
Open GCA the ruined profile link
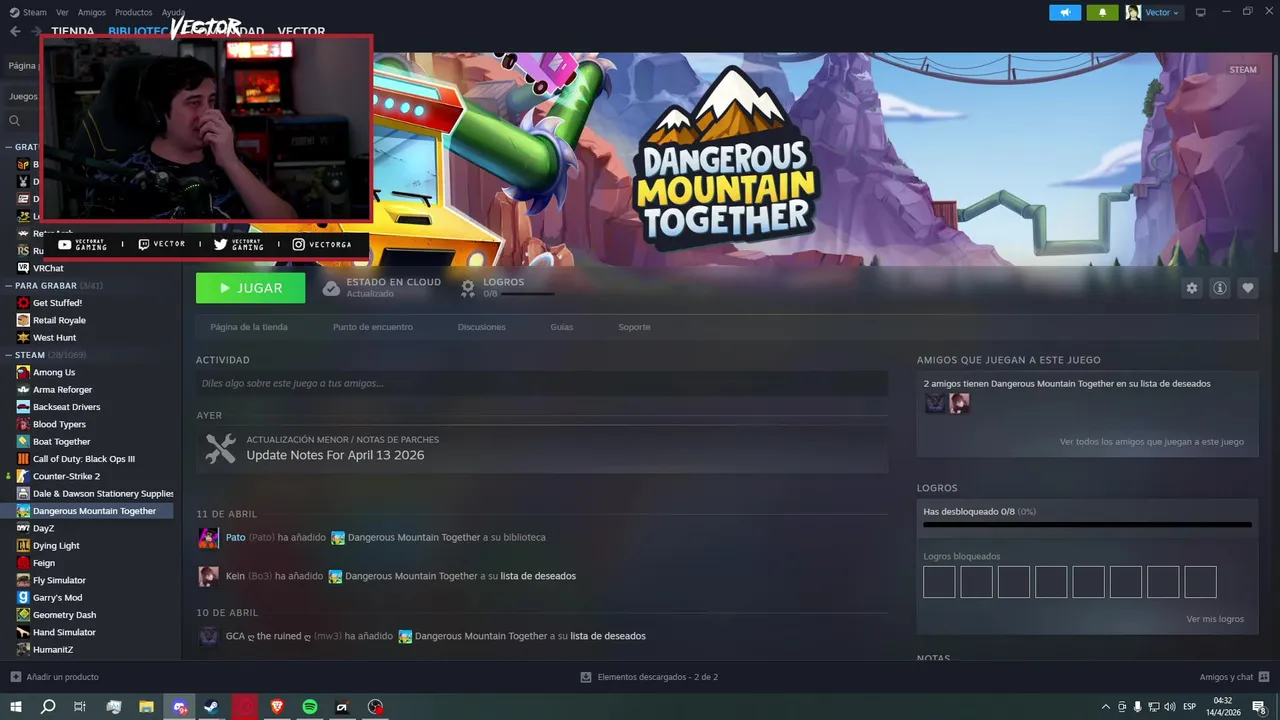click(x=268, y=636)
